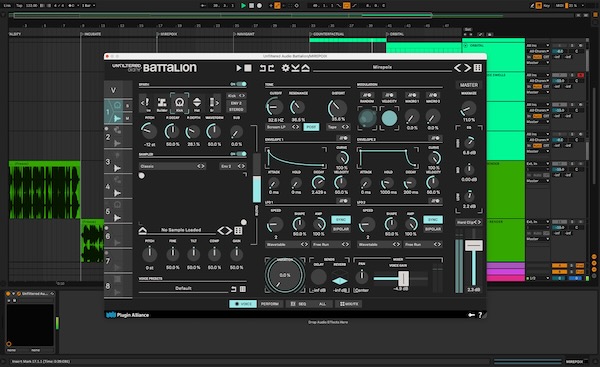Change the sampler Env 2 selector

233,166
